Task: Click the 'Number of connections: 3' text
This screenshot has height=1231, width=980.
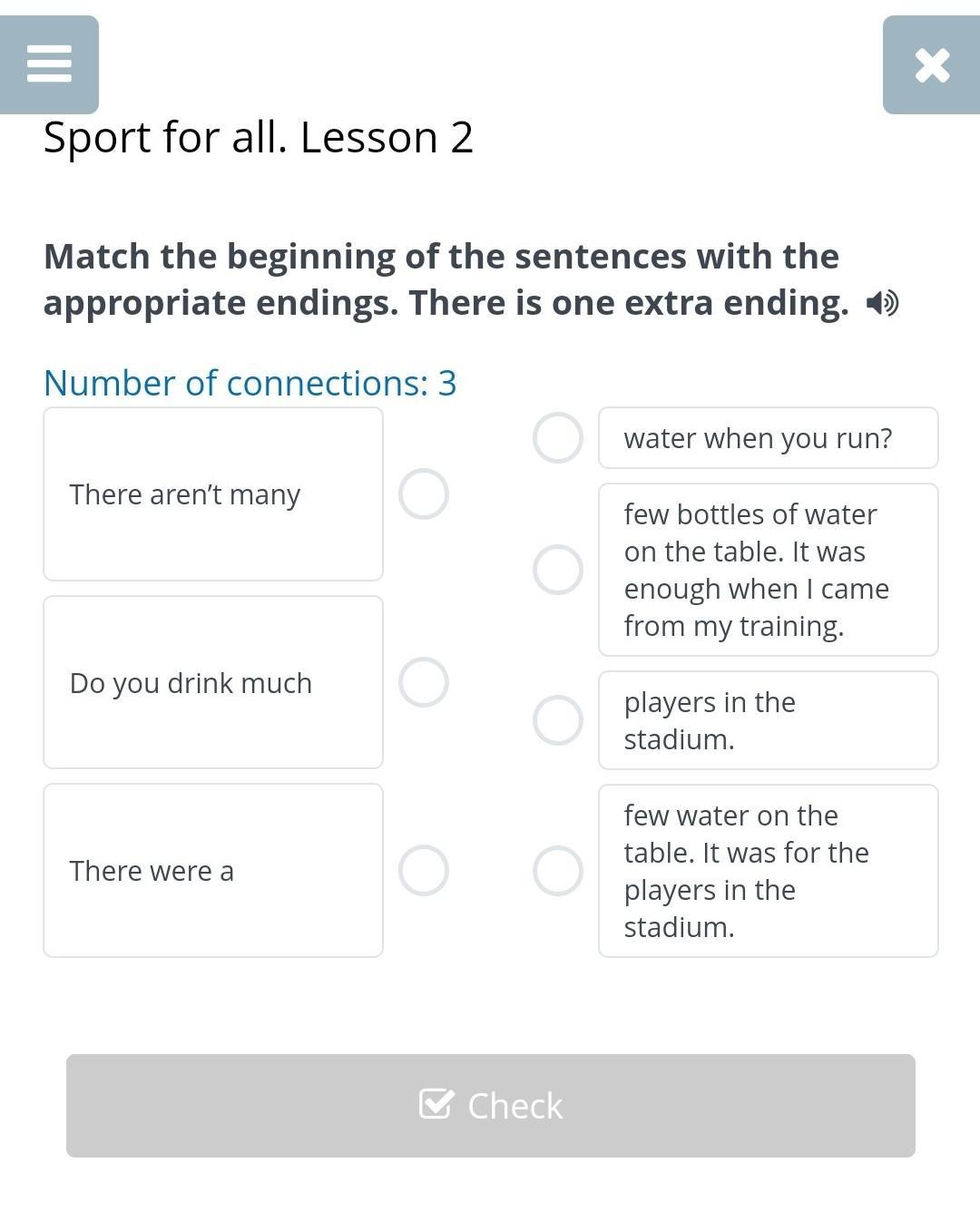Action: coord(250,383)
